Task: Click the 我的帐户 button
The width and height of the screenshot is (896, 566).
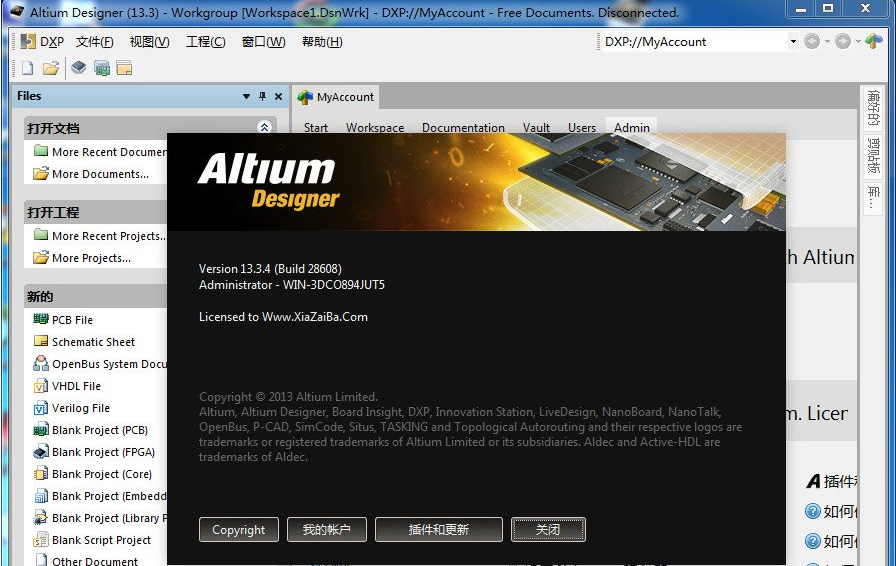Action: 326,529
